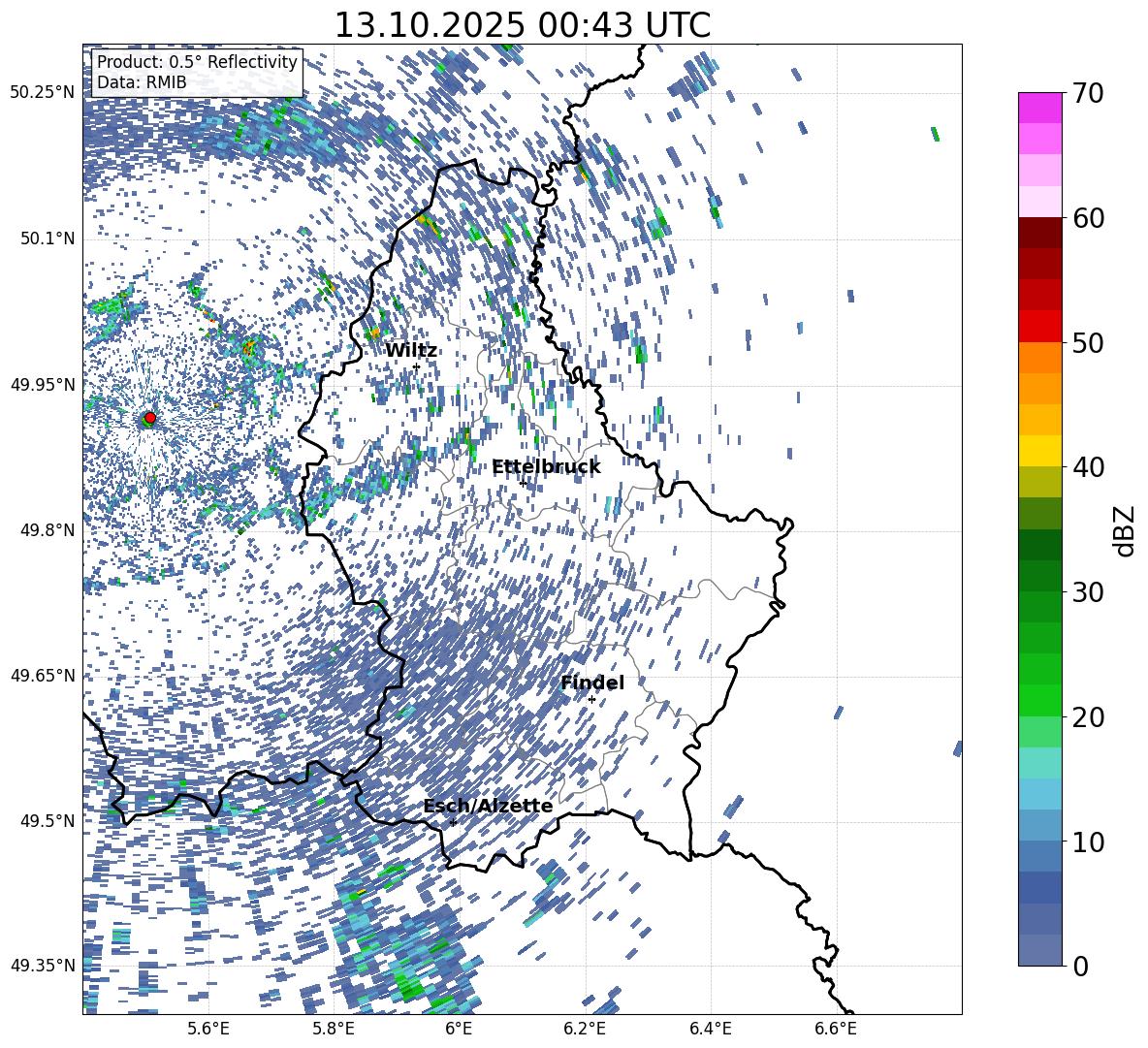Click the 49.65°N latitude label
1148x1048 pixels.
pos(43,676)
